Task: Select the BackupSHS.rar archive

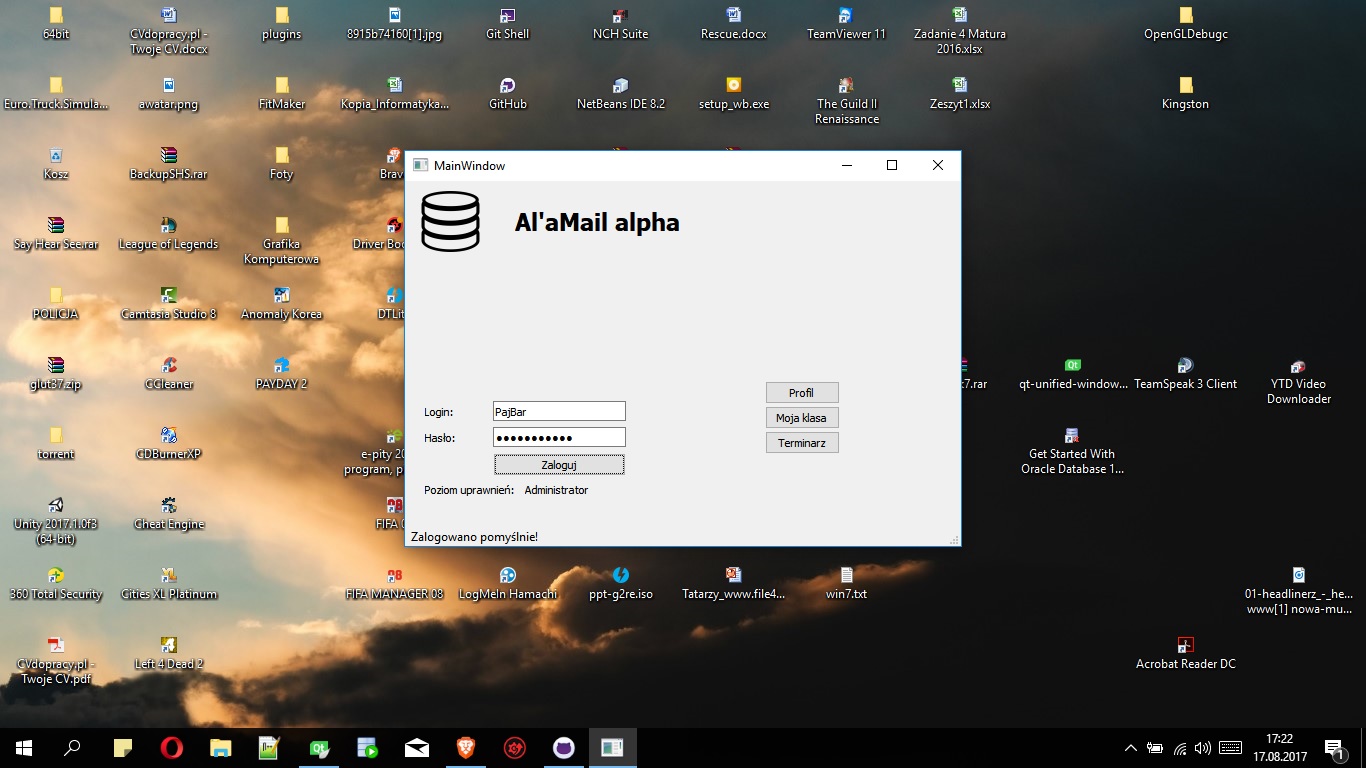Action: pyautogui.click(x=168, y=164)
